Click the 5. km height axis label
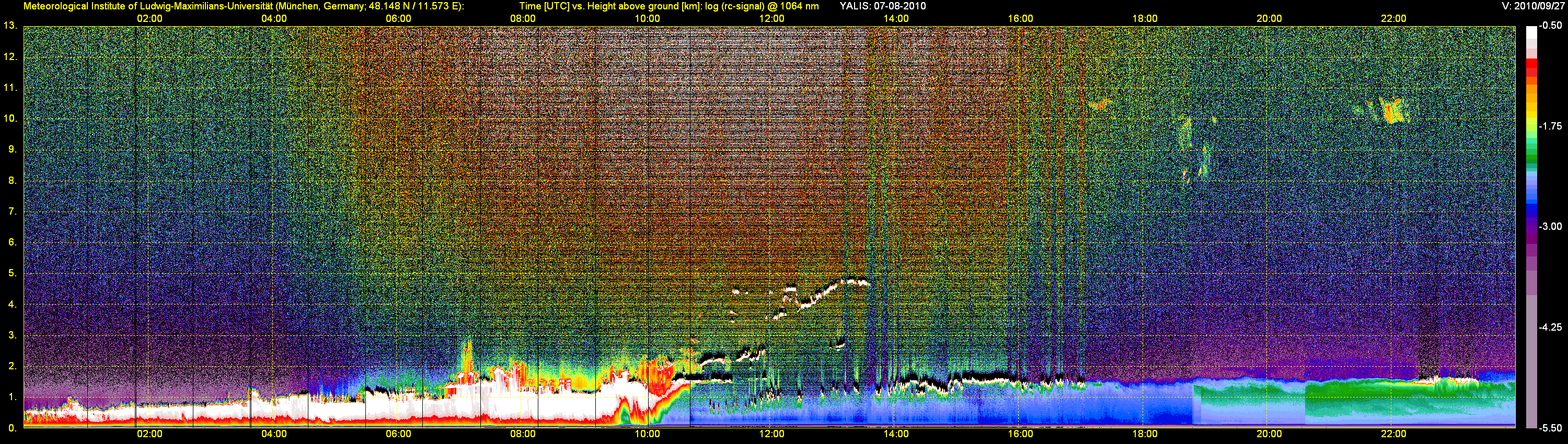 point(12,273)
